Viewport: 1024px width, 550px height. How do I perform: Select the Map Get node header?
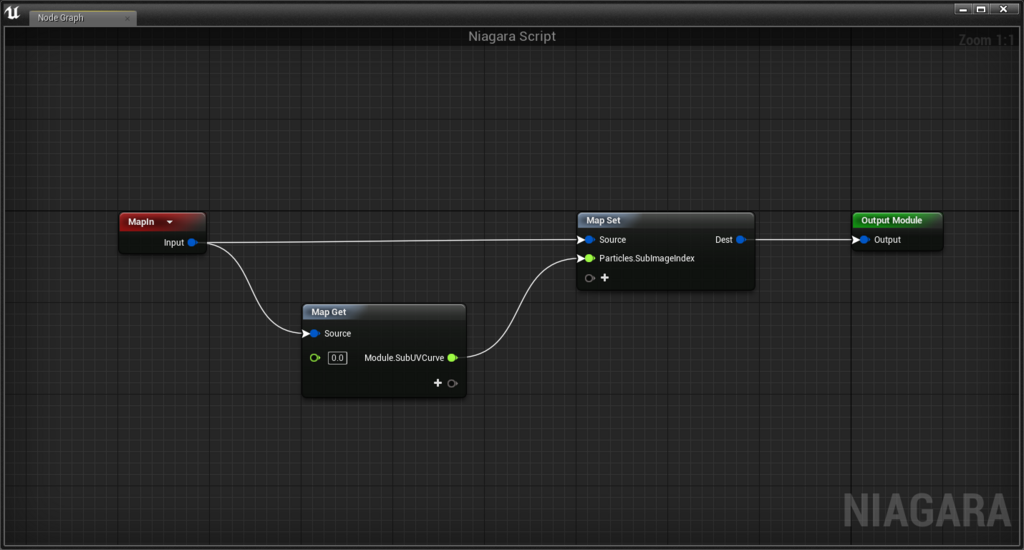tap(384, 312)
